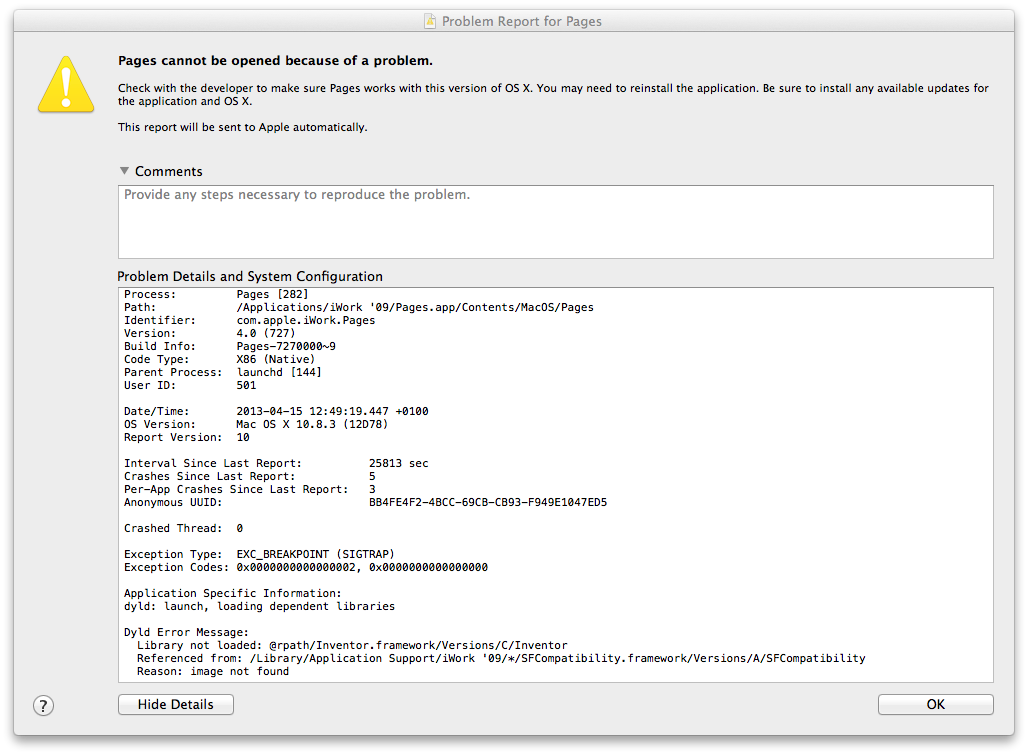Click the 'Problem Details and System Configuration' label
1028x755 pixels.
pos(250,277)
